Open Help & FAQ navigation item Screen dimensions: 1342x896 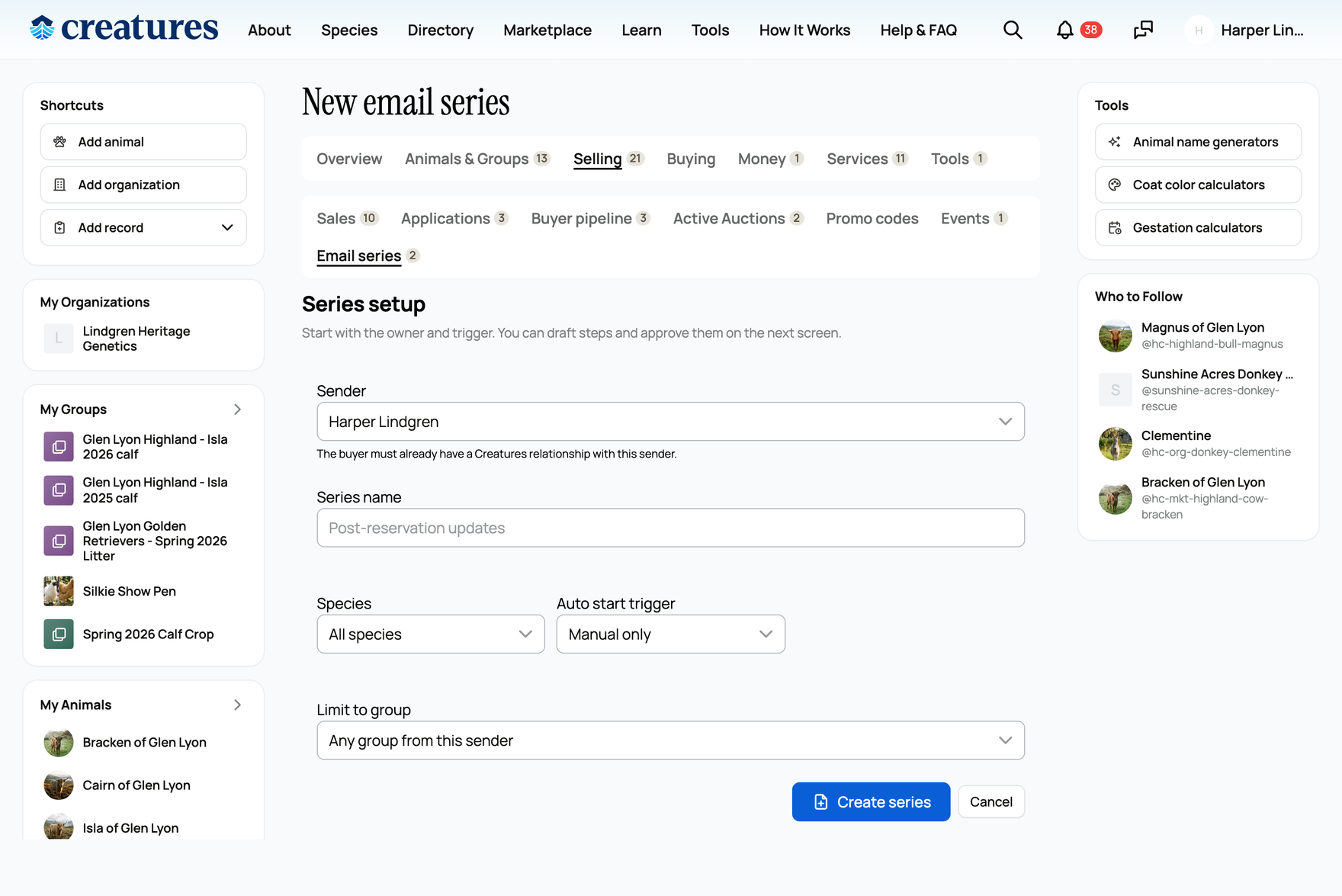(918, 30)
